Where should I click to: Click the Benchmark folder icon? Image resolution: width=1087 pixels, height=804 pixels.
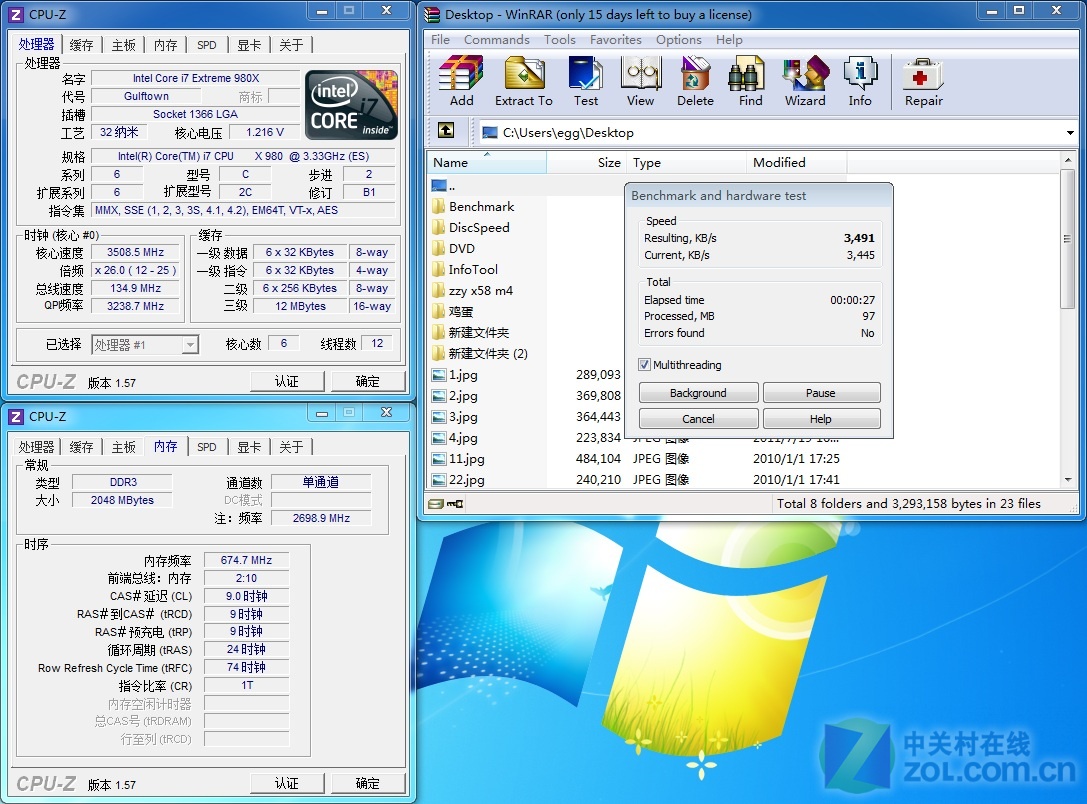[438, 207]
